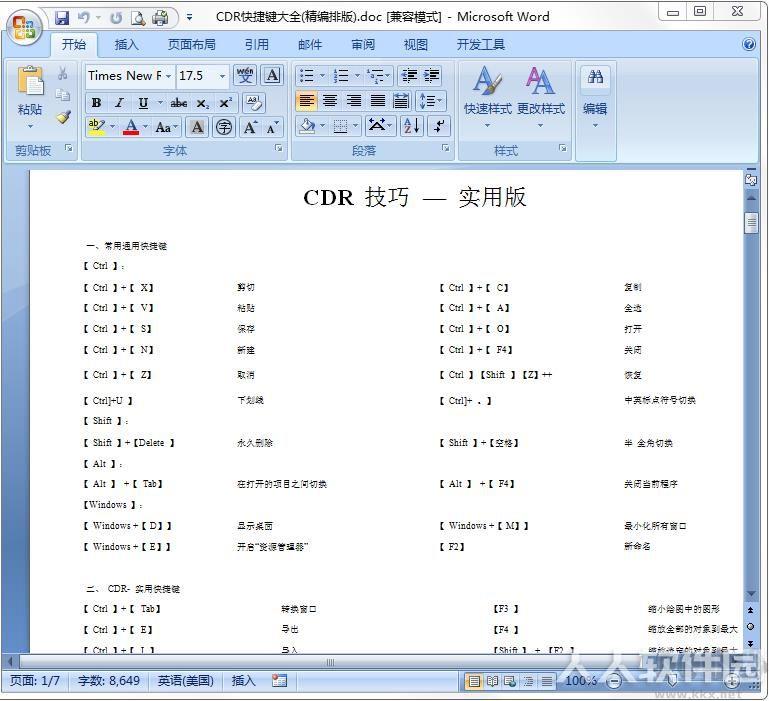Switch to full-screen reading view
Screen dimensions: 769x701
[492, 681]
